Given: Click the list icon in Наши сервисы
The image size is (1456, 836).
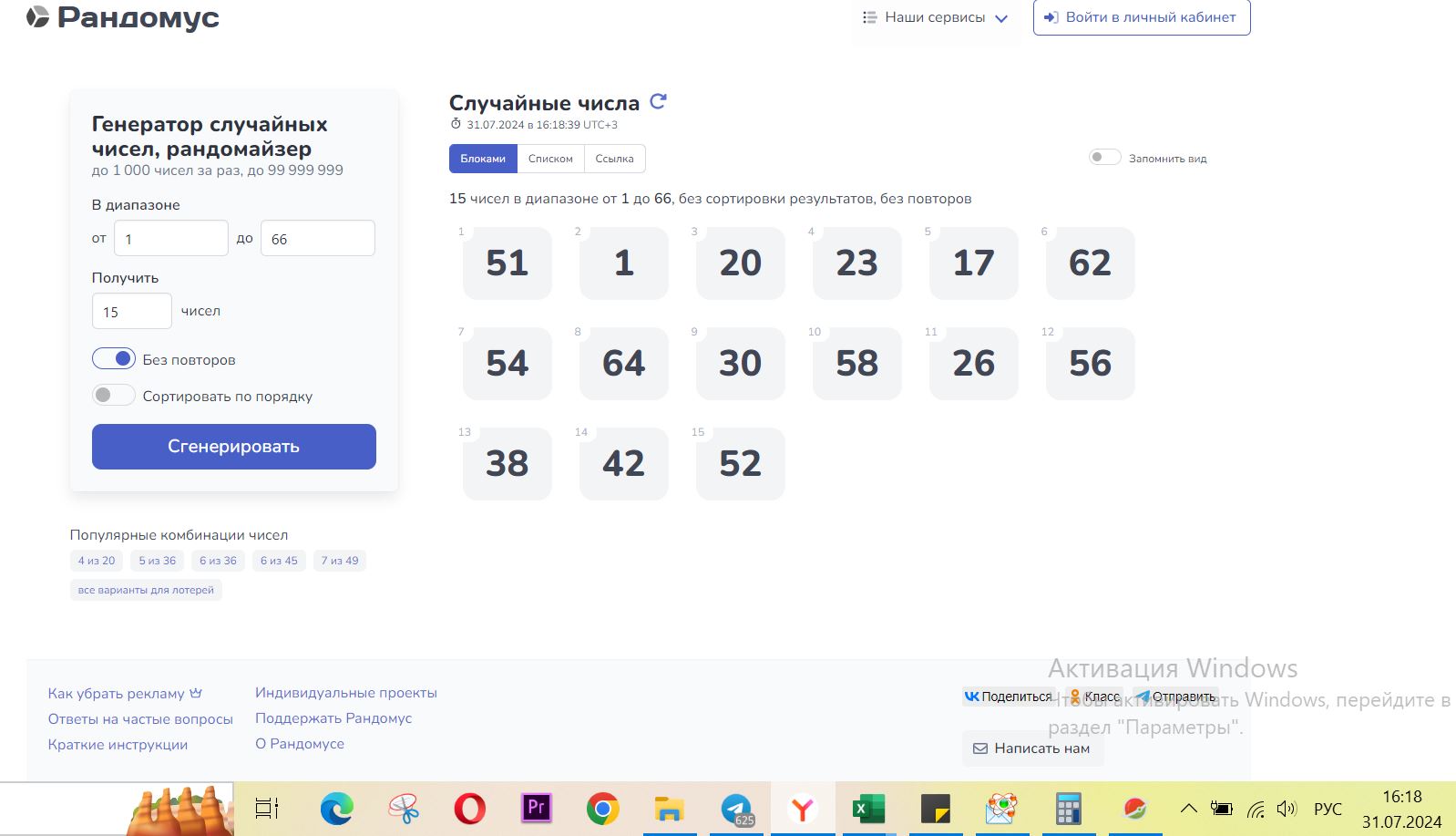Looking at the screenshot, I should (x=870, y=17).
